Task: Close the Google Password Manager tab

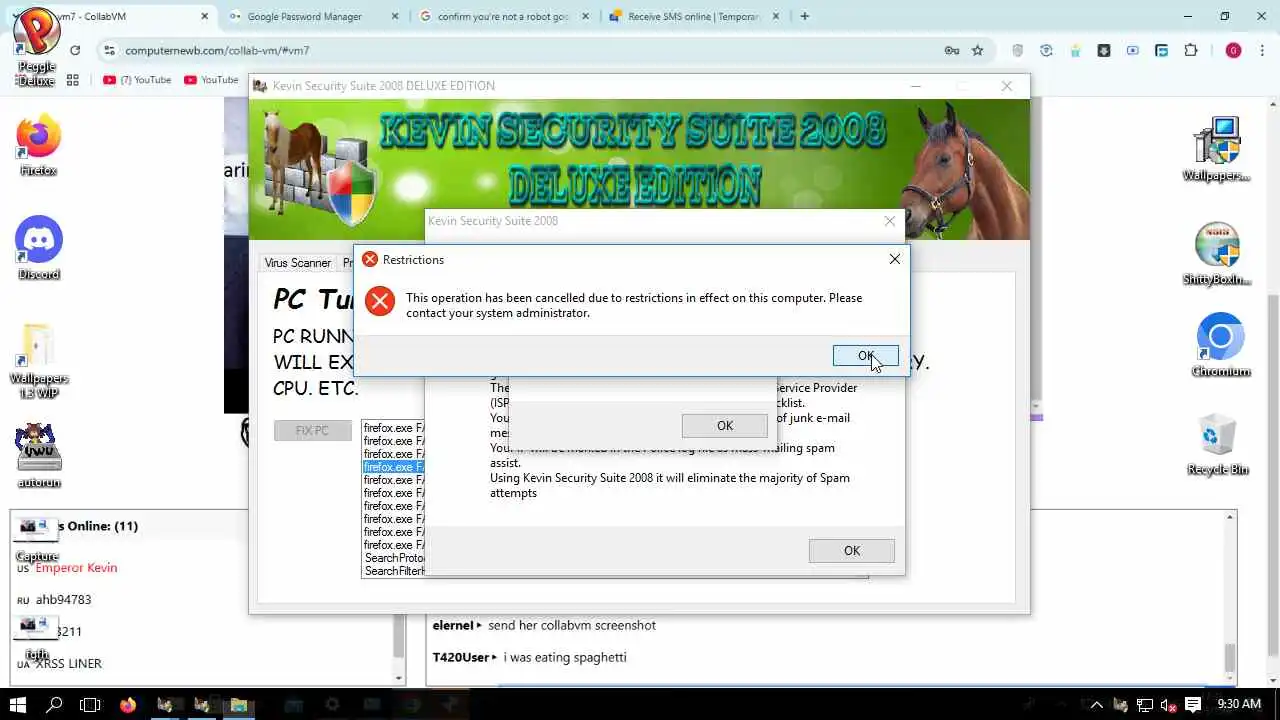Action: 394,17
